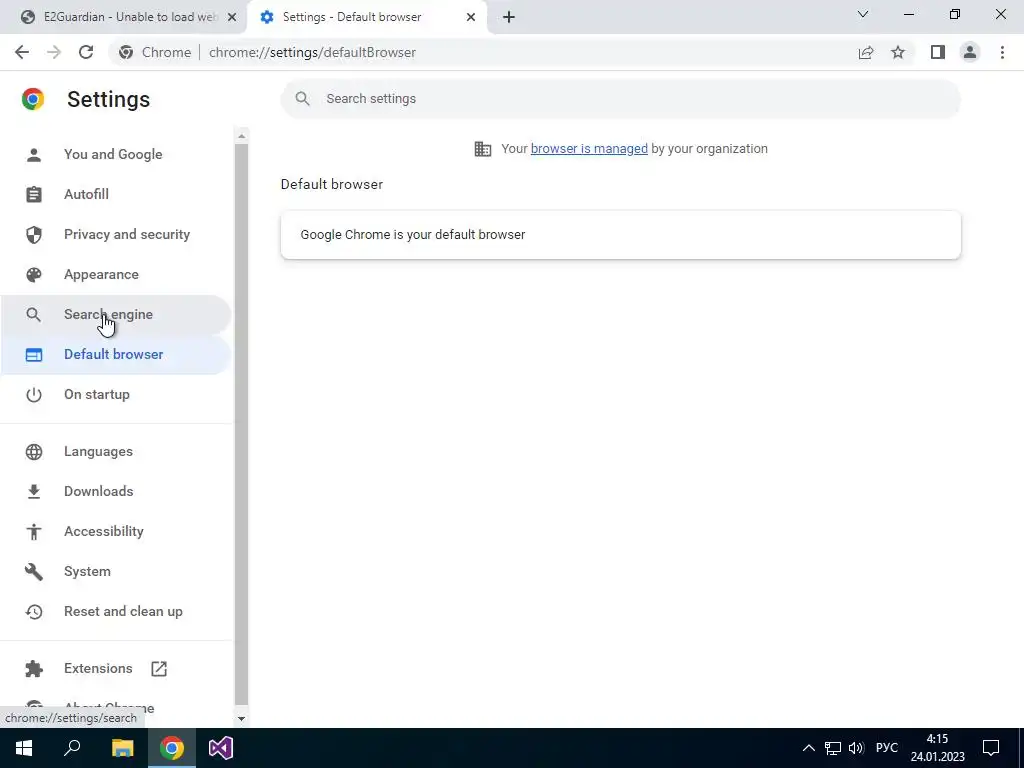Click the restore clock icon beside Reset
This screenshot has width=1024, height=768.
pos(34,612)
